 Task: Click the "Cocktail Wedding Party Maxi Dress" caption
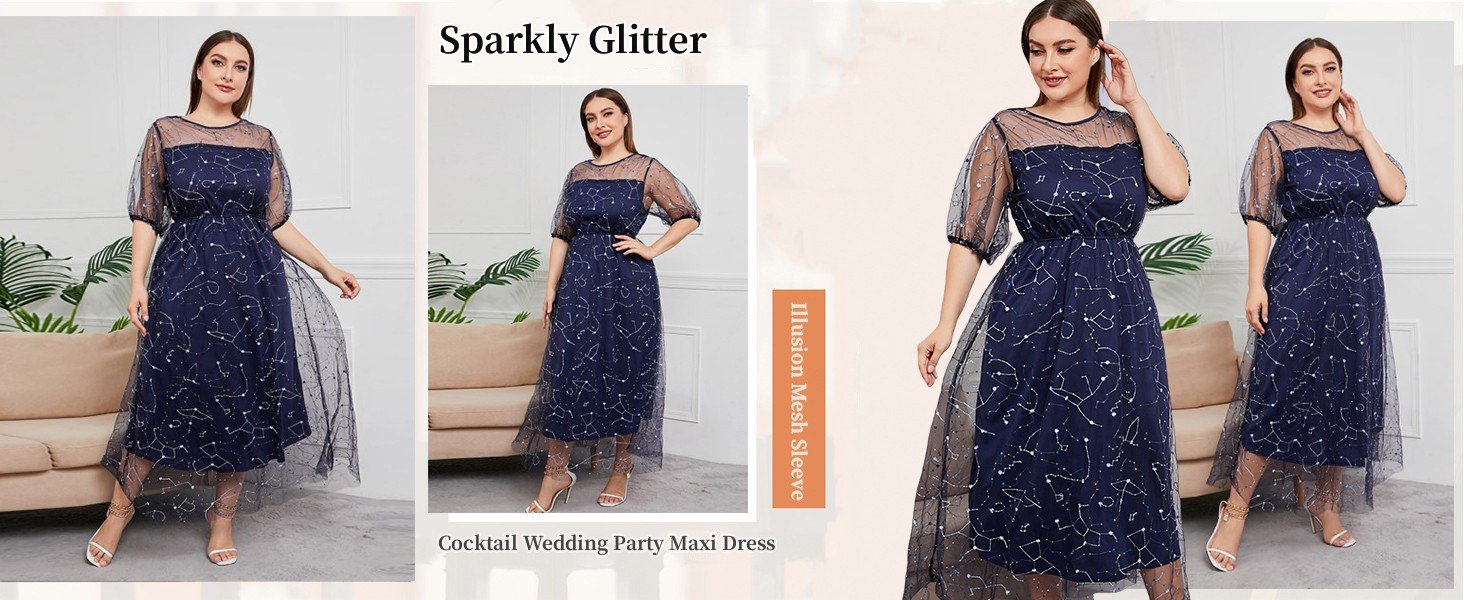click(x=607, y=544)
